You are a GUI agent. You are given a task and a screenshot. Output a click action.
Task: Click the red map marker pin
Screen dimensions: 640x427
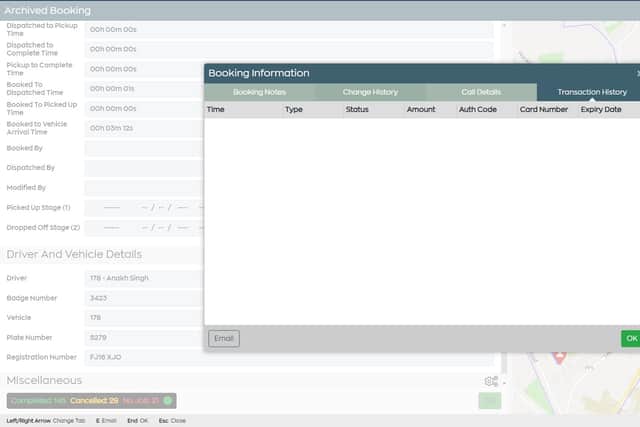(x=559, y=357)
